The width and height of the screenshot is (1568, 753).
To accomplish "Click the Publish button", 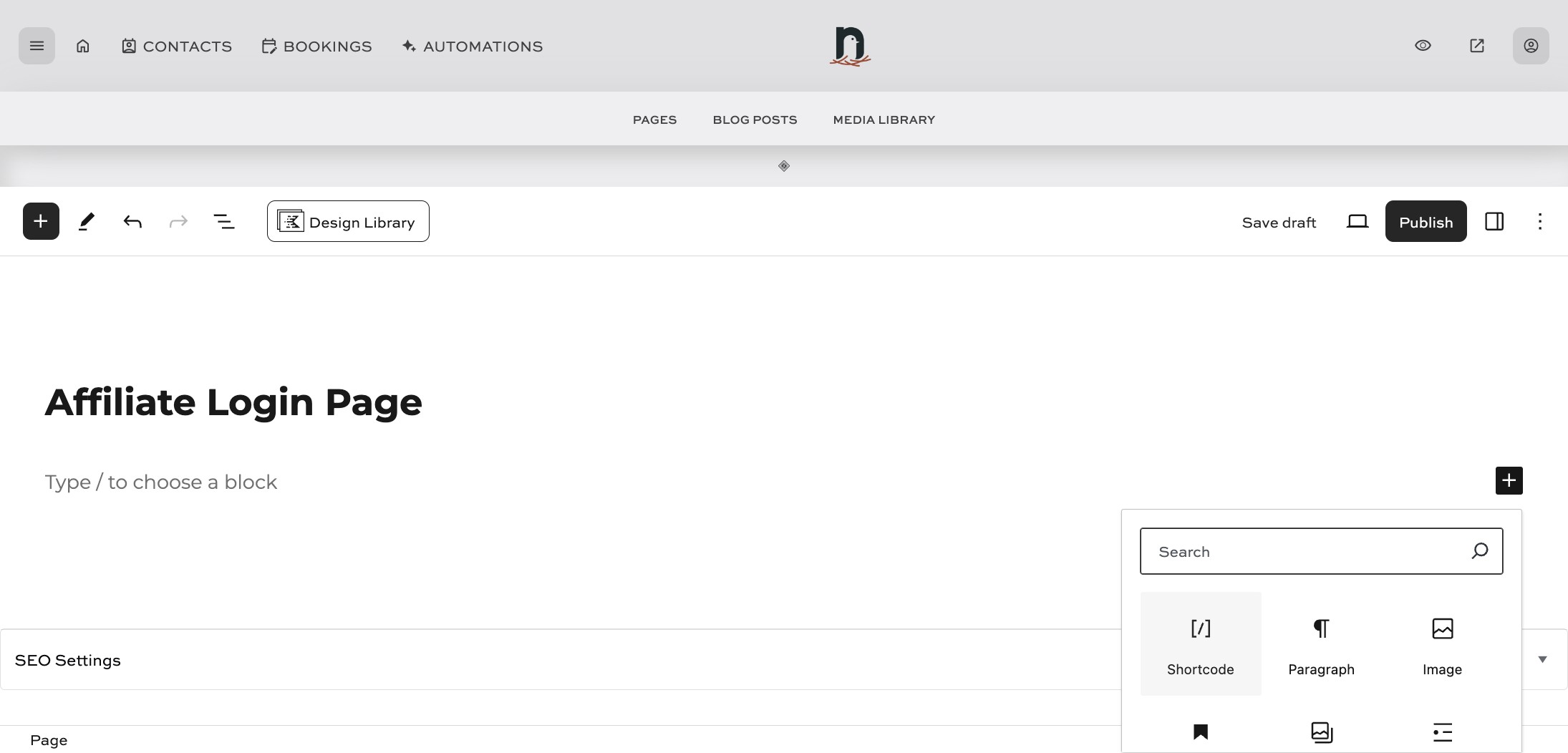I will point(1425,221).
